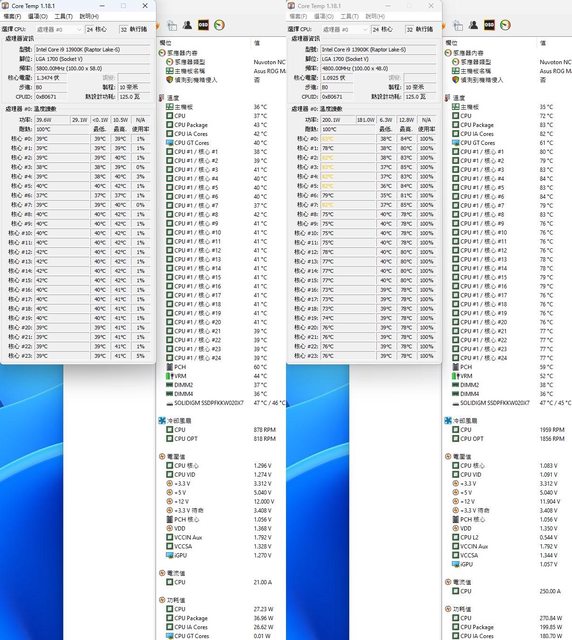Open the 處理器 #0 dropdown in the 5800MHz window
572x640 pixels.
click(x=59, y=29)
